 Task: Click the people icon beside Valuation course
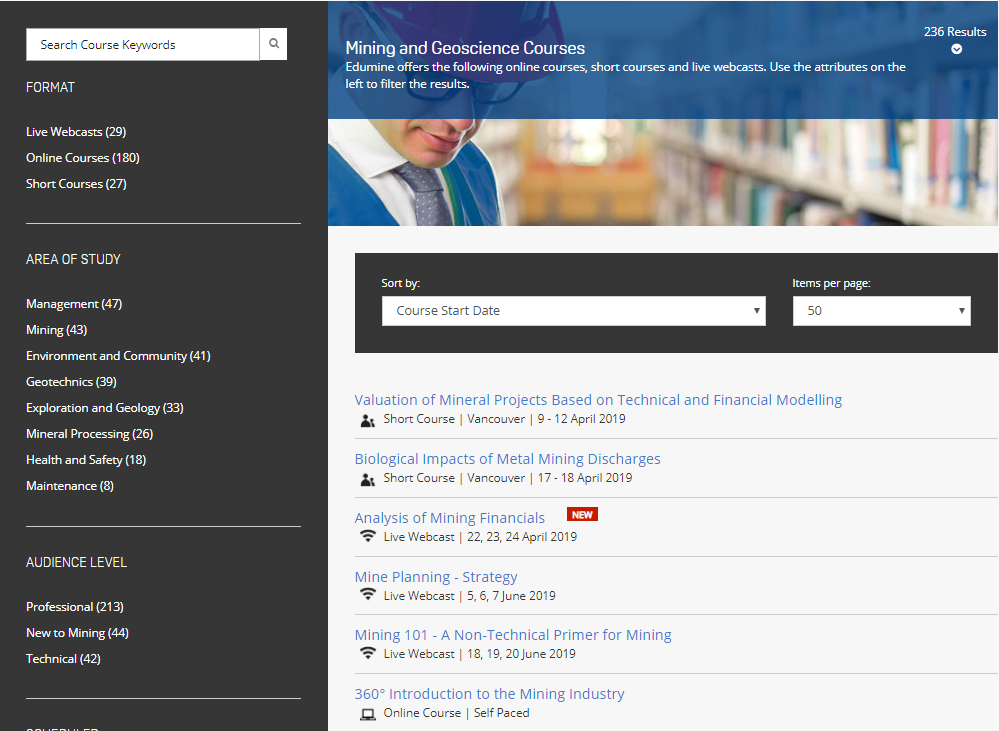coord(368,421)
